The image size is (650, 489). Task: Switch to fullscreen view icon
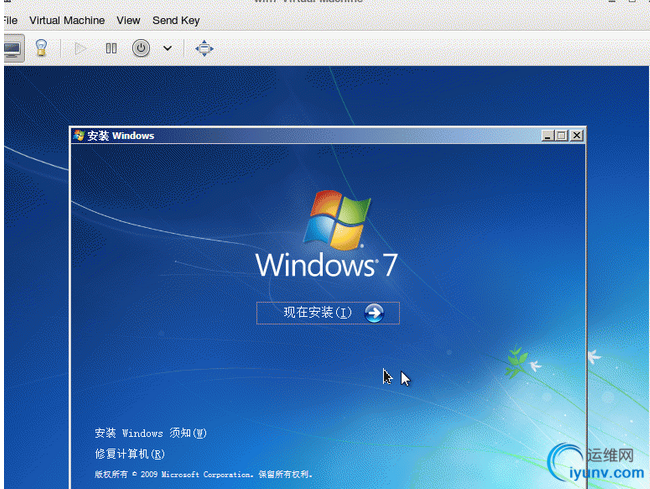click(x=204, y=48)
